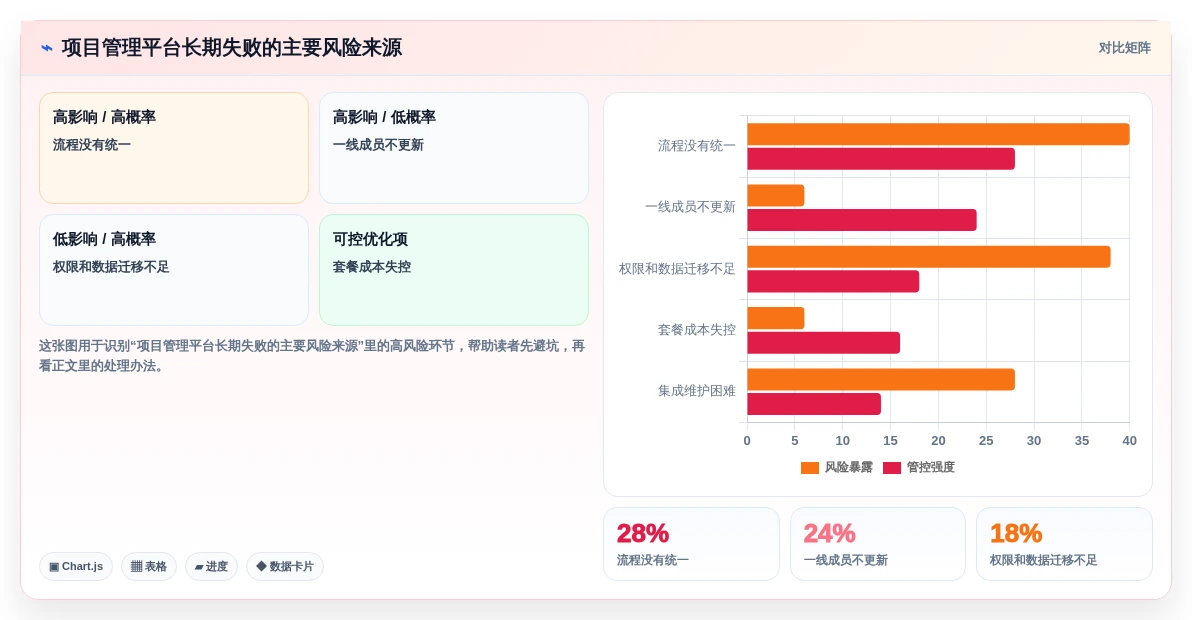1192x620 pixels.
Task: Click the 表格 tag chip
Action: 149,567
